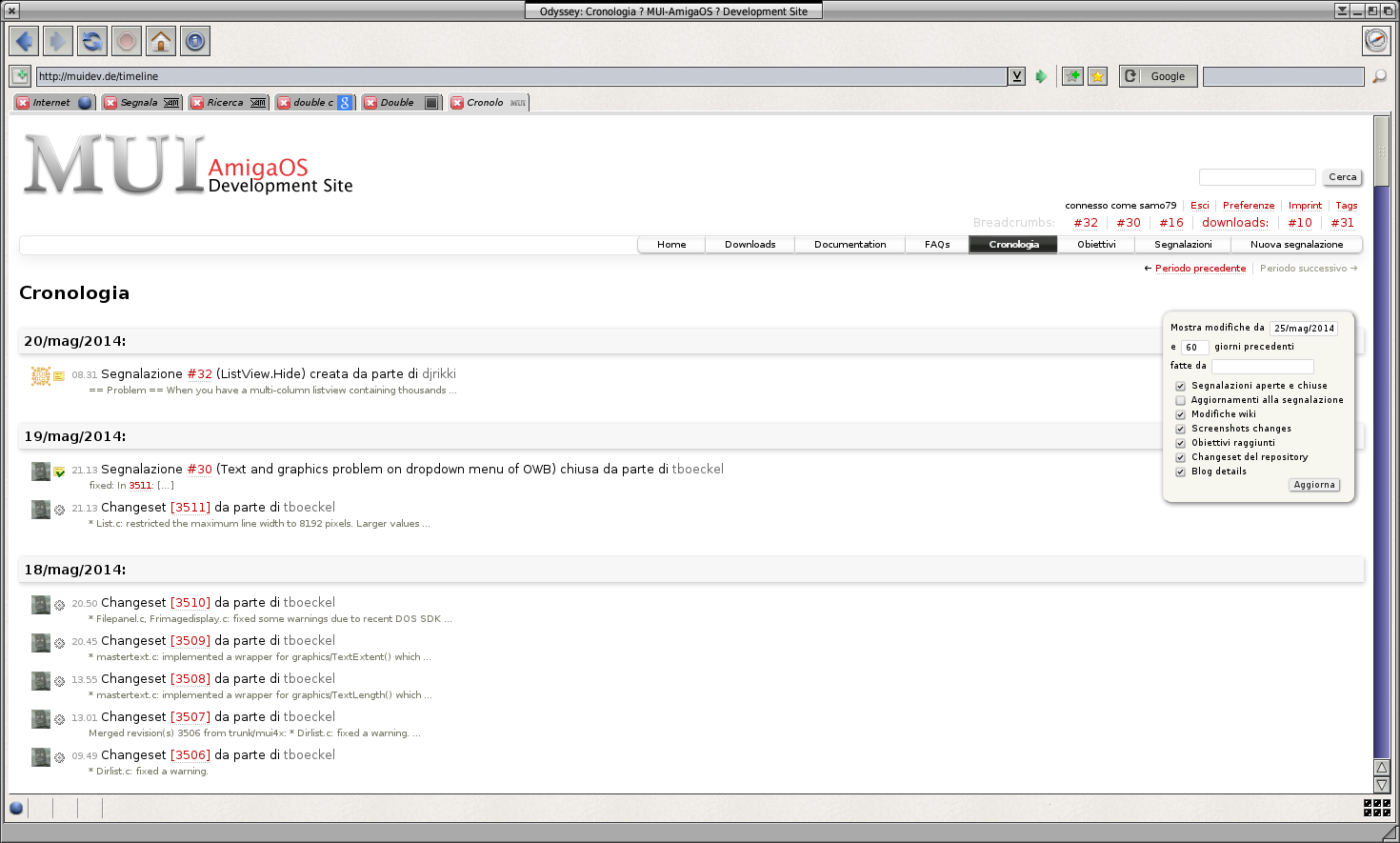Open the URL history dropdown arrow

[1017, 76]
